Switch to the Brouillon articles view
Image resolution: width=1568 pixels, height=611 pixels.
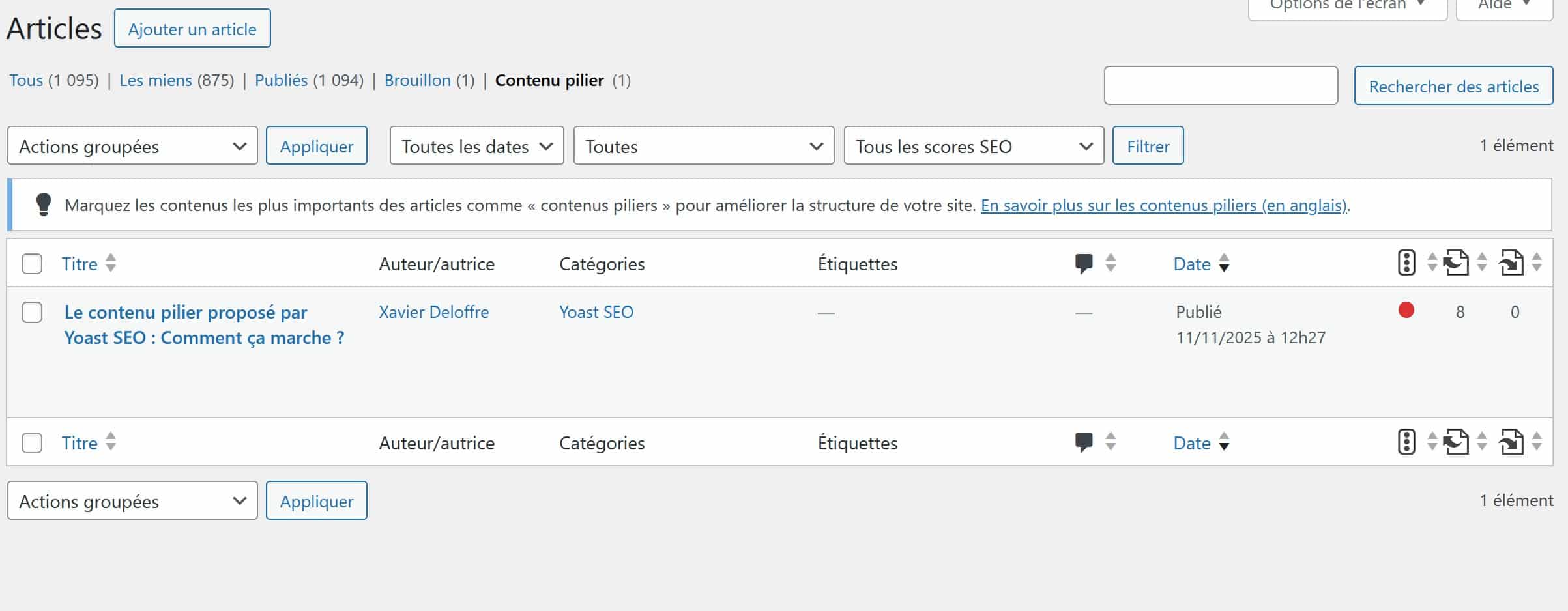pos(418,80)
